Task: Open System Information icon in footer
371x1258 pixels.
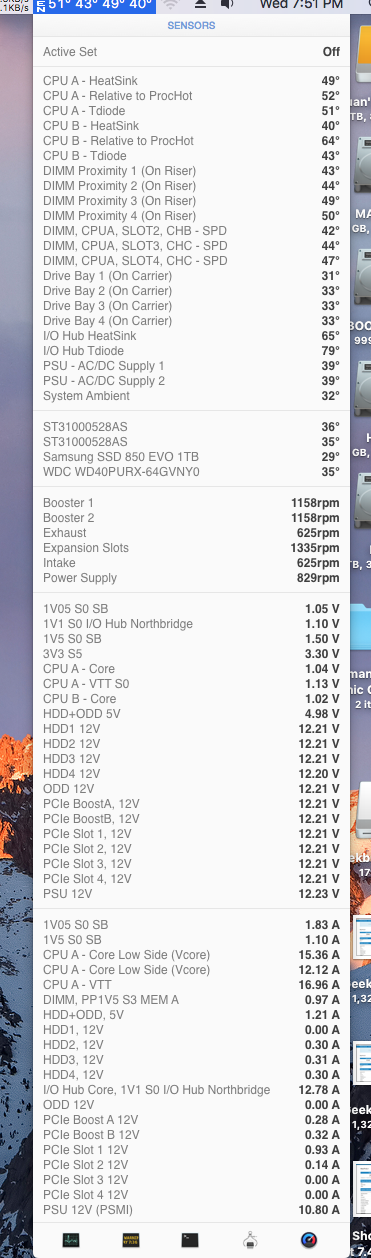Action: coord(251,1240)
